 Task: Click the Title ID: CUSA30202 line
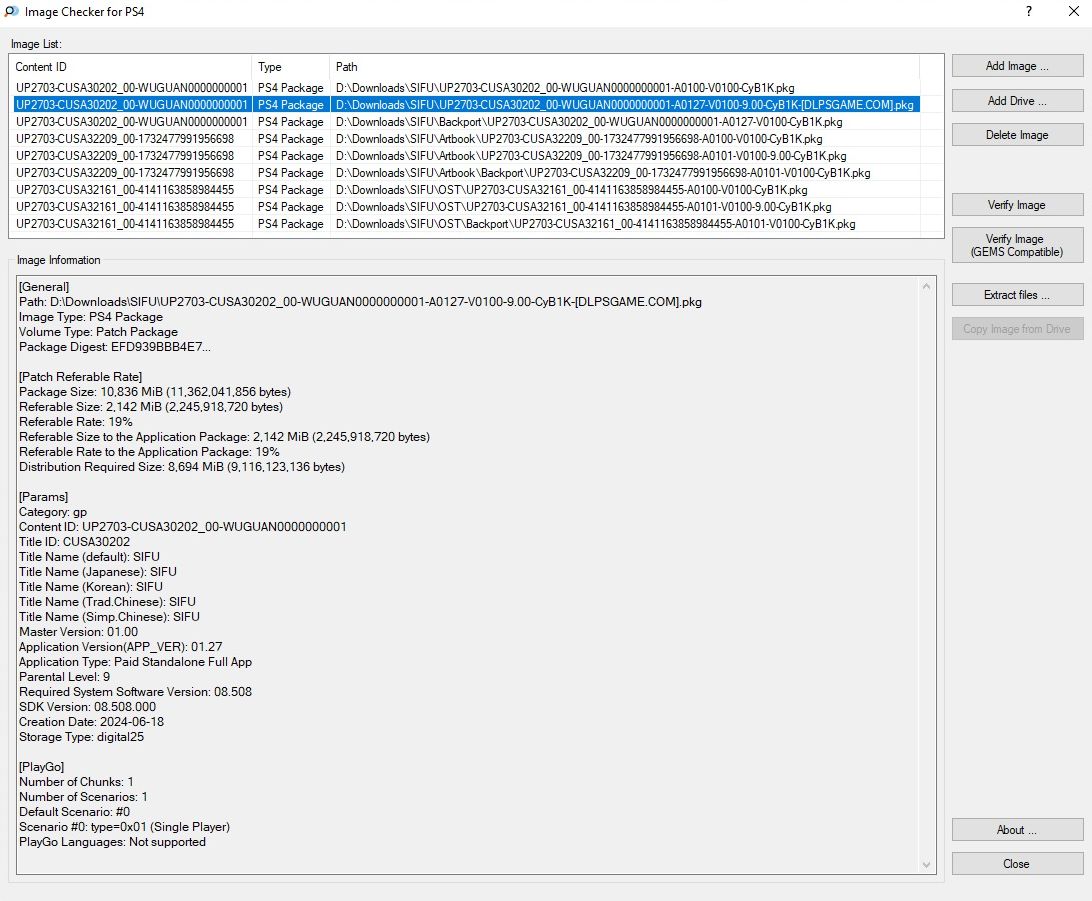point(75,542)
